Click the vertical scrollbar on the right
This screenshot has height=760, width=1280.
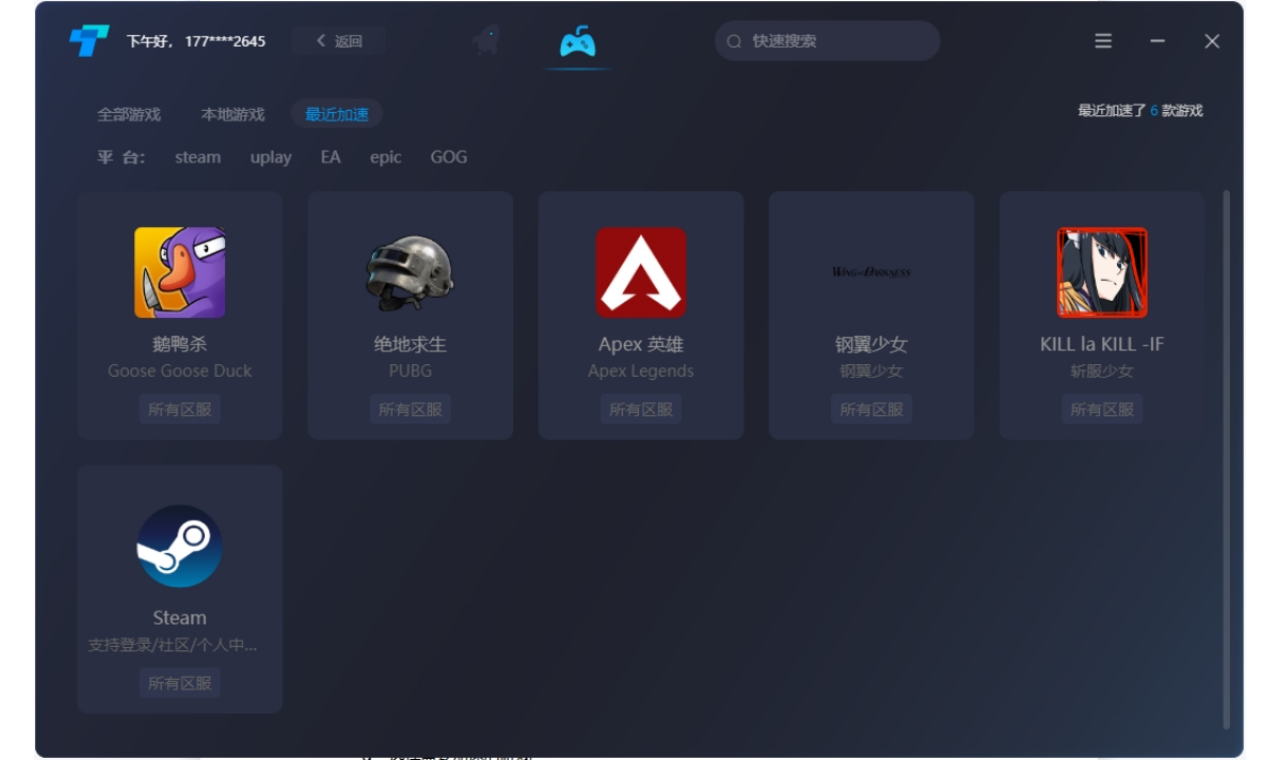click(1227, 460)
